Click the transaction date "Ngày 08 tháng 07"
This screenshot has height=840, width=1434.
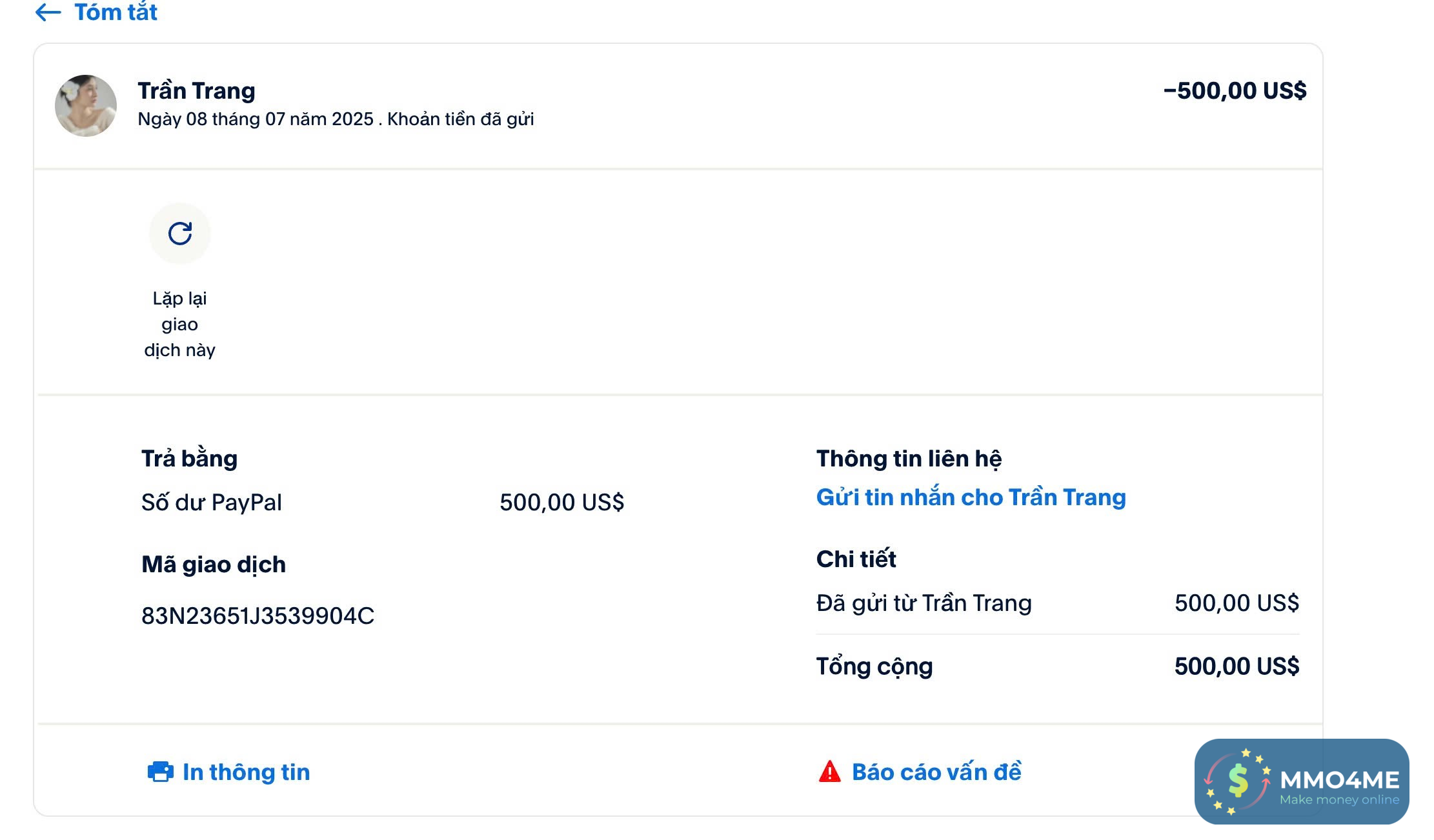[256, 119]
